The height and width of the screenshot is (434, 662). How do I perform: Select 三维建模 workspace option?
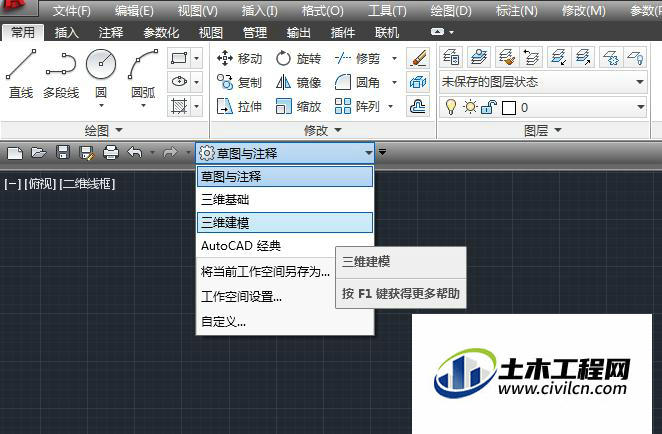[x=285, y=222]
